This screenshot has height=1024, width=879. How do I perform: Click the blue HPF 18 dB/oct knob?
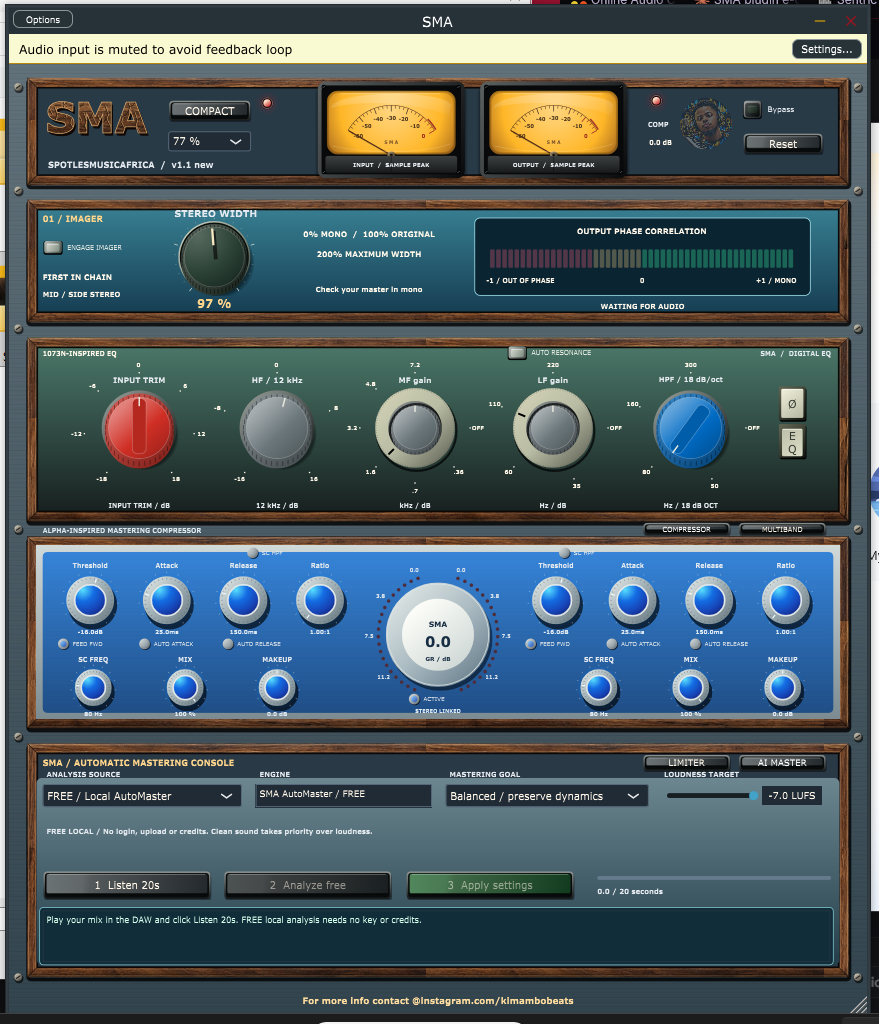click(690, 430)
